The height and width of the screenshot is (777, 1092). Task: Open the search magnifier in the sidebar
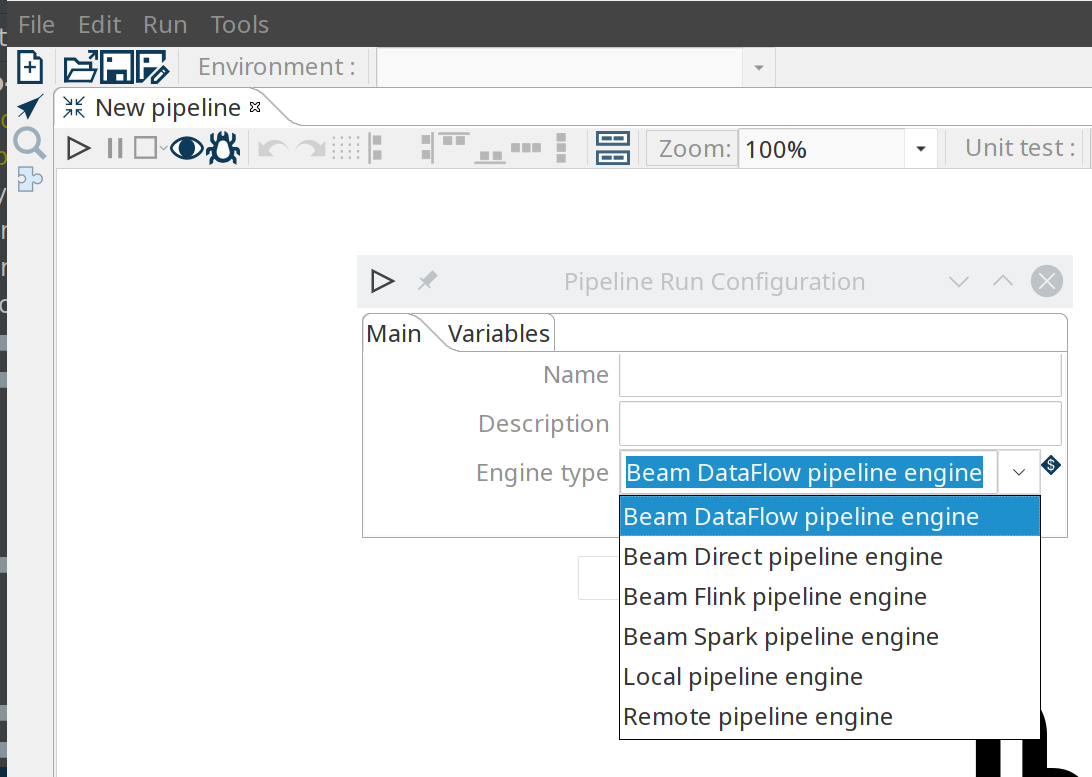pos(30,143)
